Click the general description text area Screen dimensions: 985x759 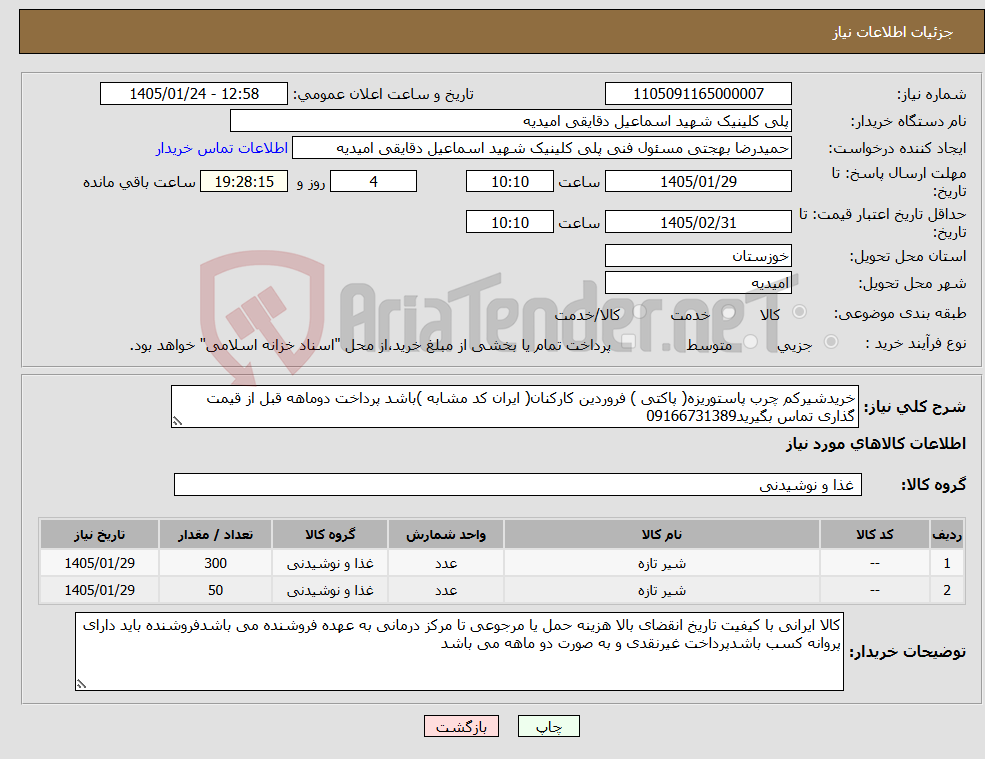(514, 407)
